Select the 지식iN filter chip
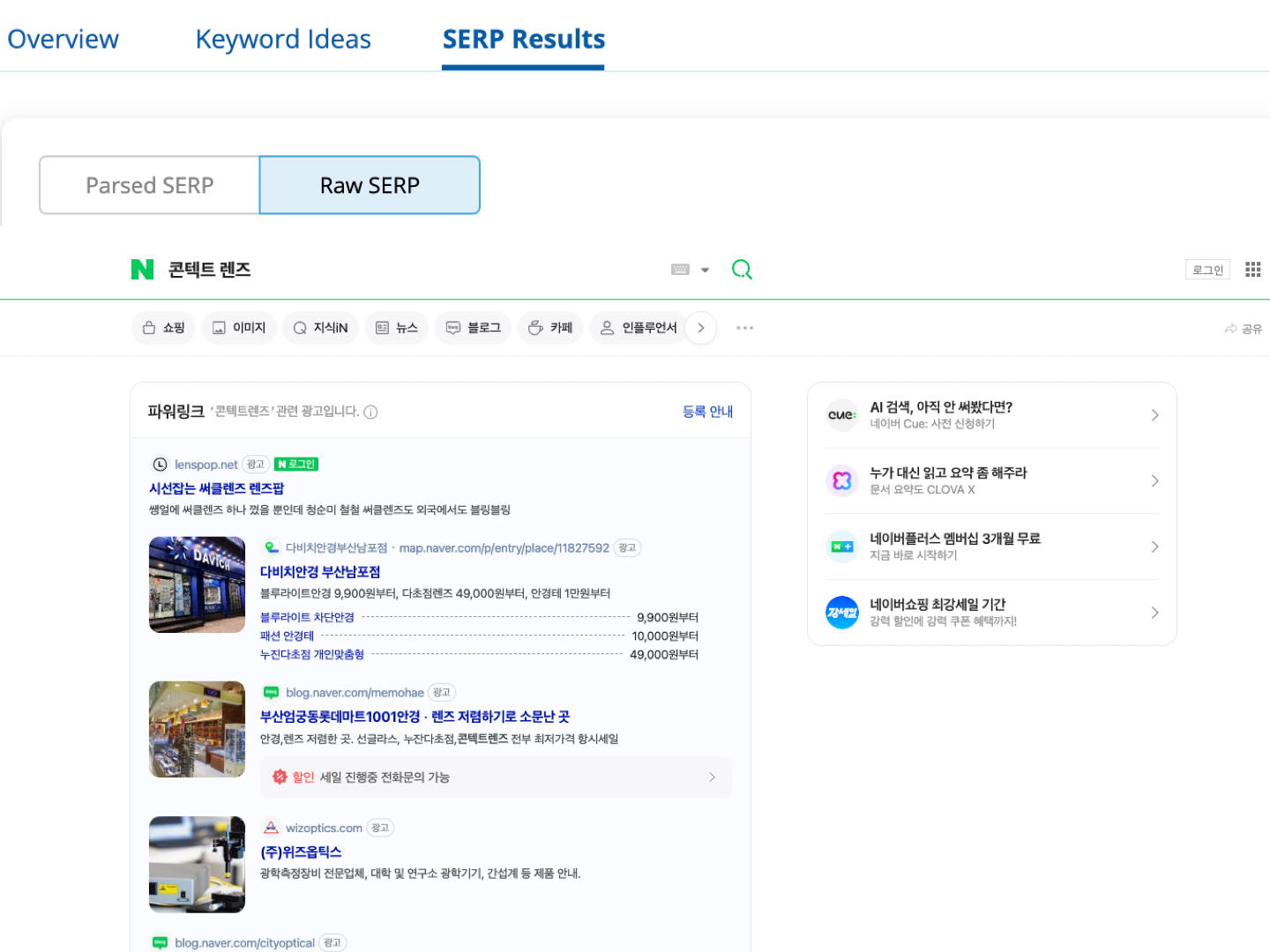Viewport: 1270px width, 952px height. pyautogui.click(x=320, y=328)
